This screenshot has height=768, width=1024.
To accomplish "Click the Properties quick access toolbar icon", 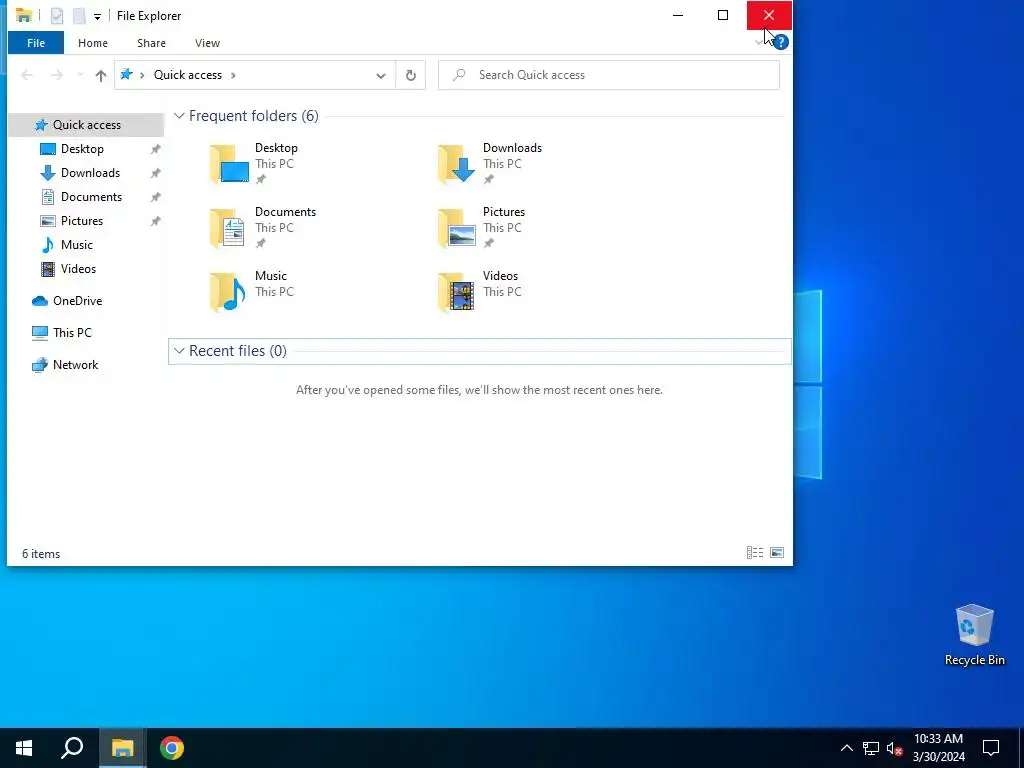I will pos(57,16).
